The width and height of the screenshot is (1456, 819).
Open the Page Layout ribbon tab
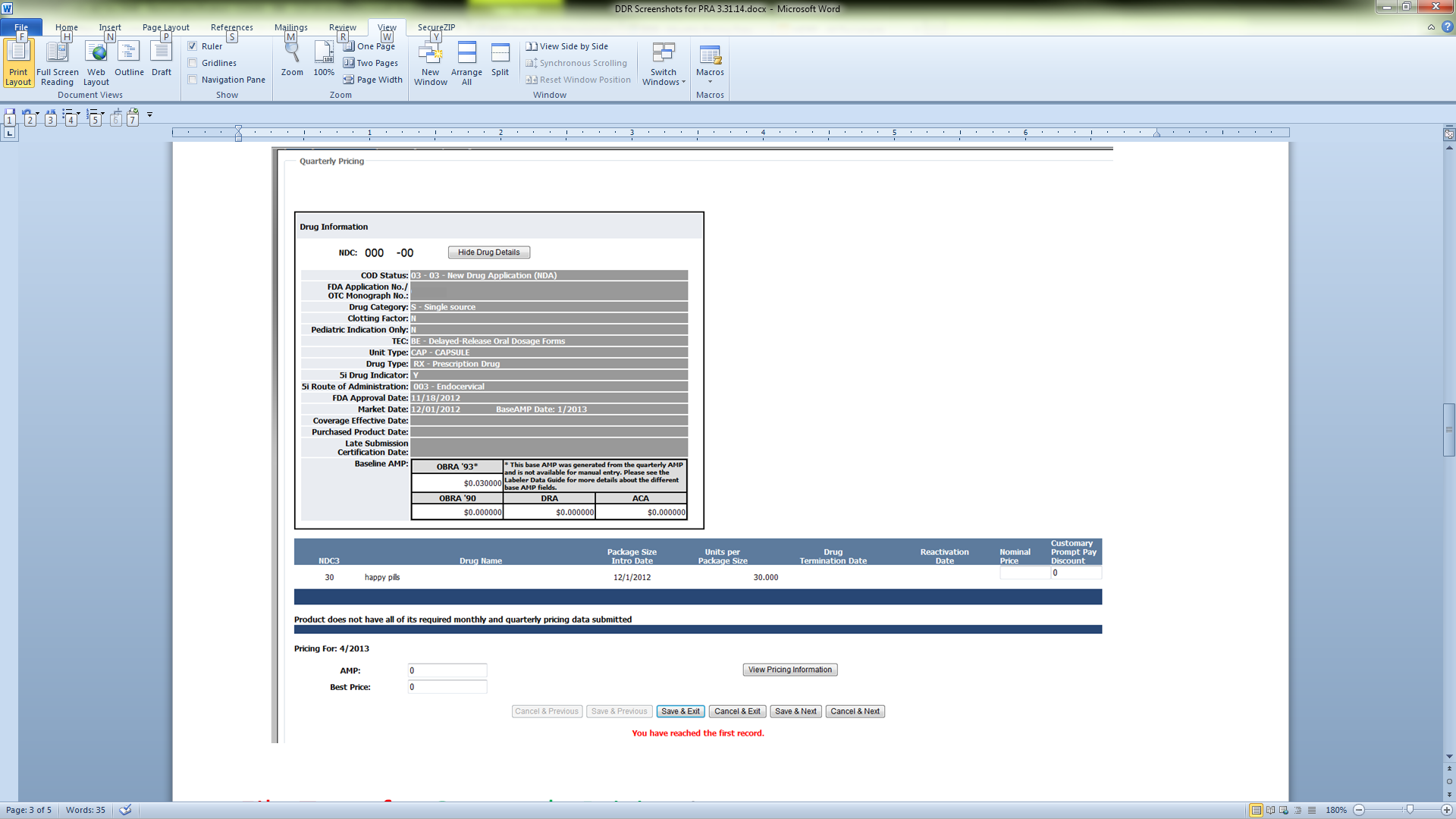165,27
